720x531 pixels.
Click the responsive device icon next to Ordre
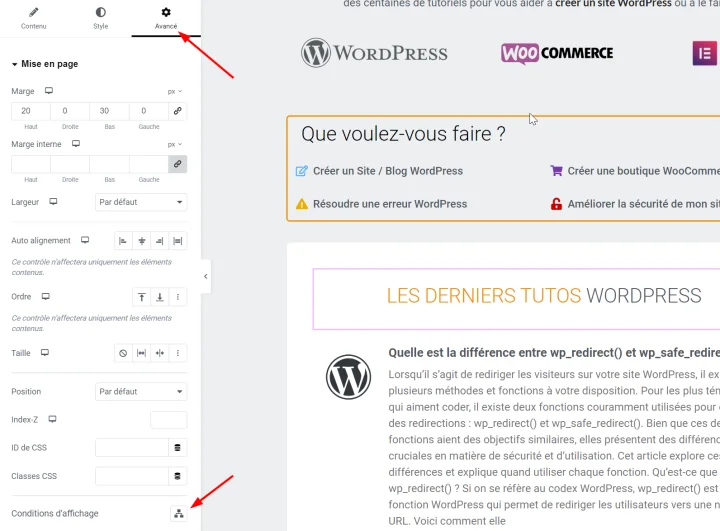click(x=45, y=296)
